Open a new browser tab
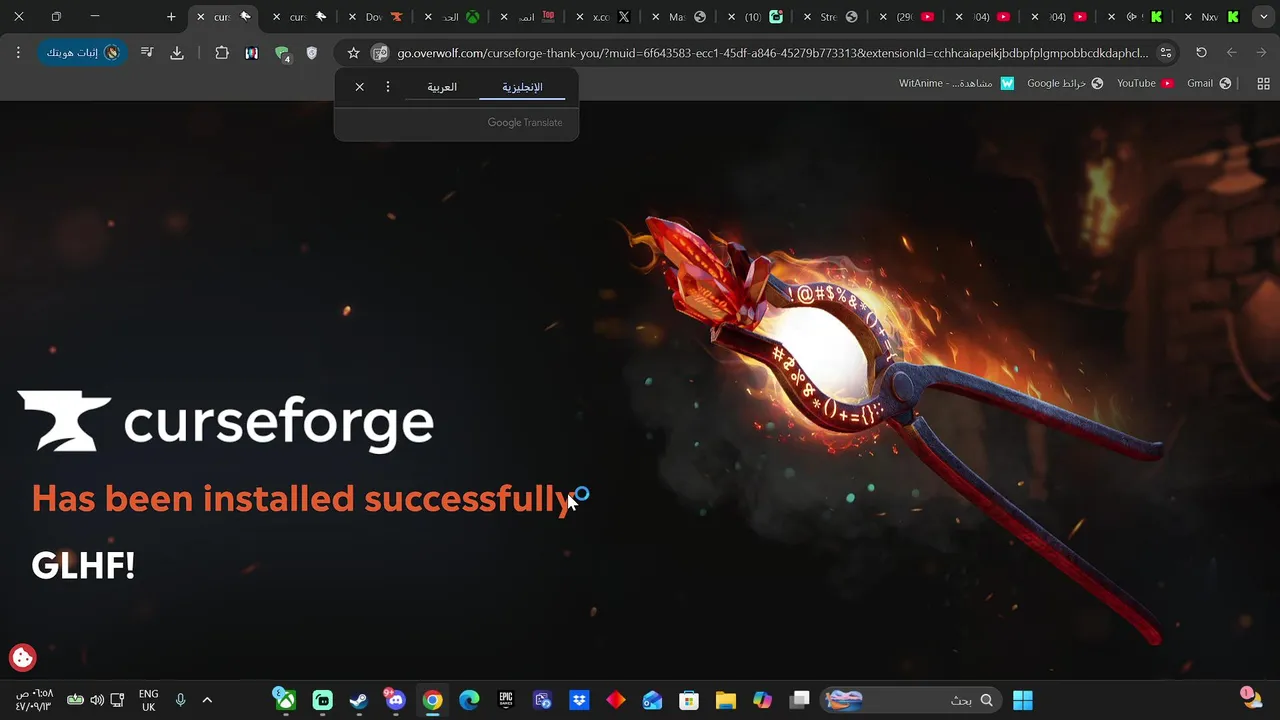The height and width of the screenshot is (720, 1280). tap(171, 17)
